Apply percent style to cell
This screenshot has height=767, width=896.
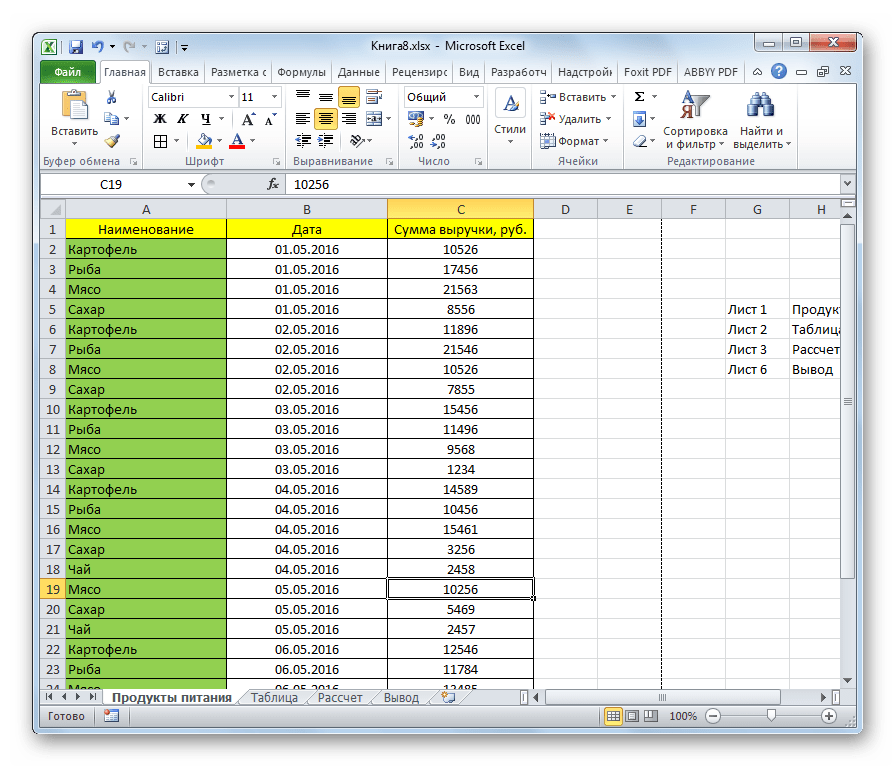[x=449, y=119]
